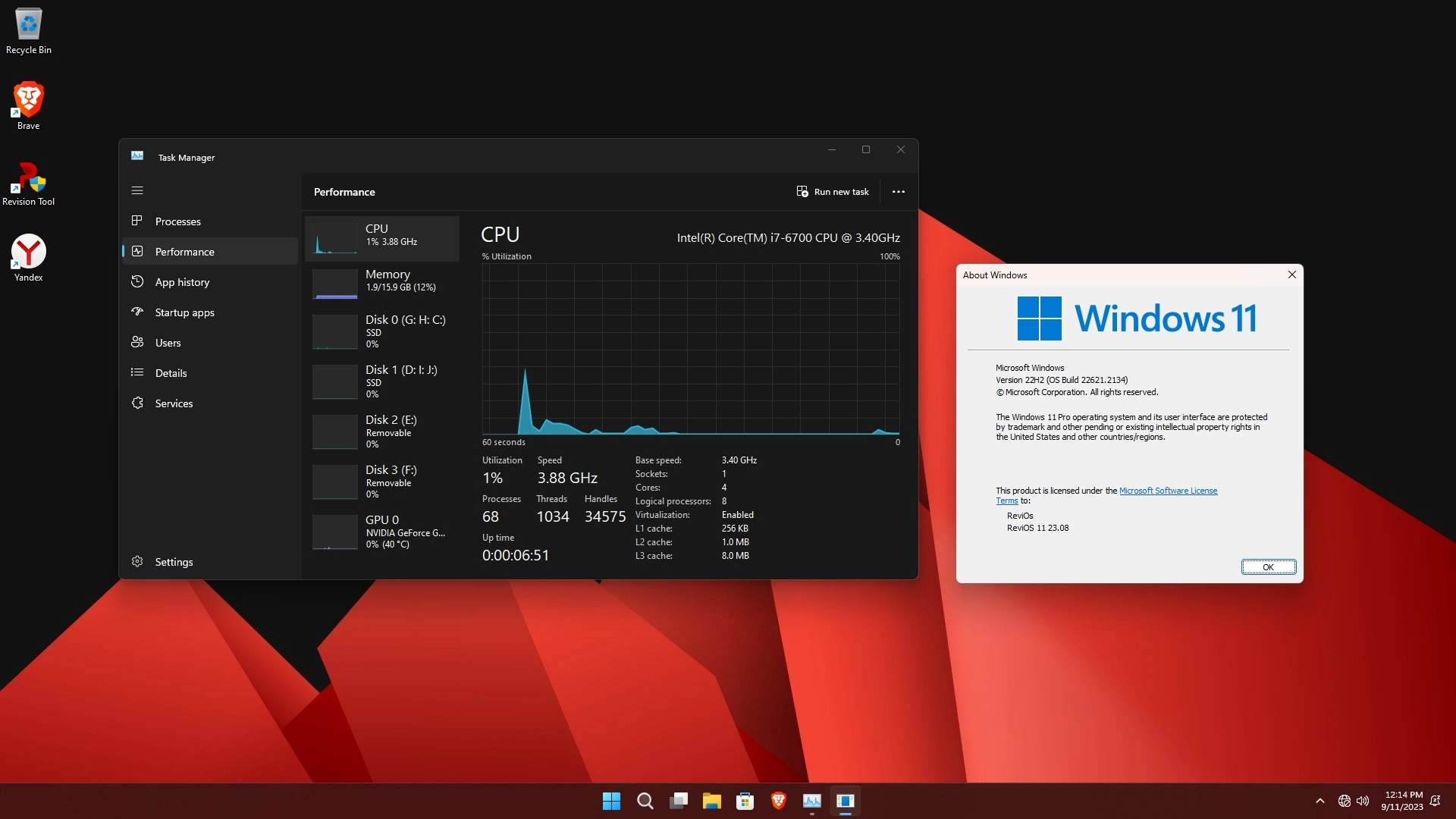Select Disk 0 (G: H: C:) graph
This screenshot has height=819, width=1456.
(x=382, y=331)
